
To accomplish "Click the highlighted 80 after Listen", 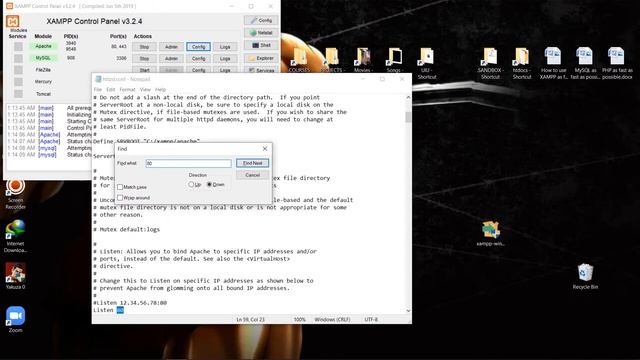I will pyautogui.click(x=120, y=310).
